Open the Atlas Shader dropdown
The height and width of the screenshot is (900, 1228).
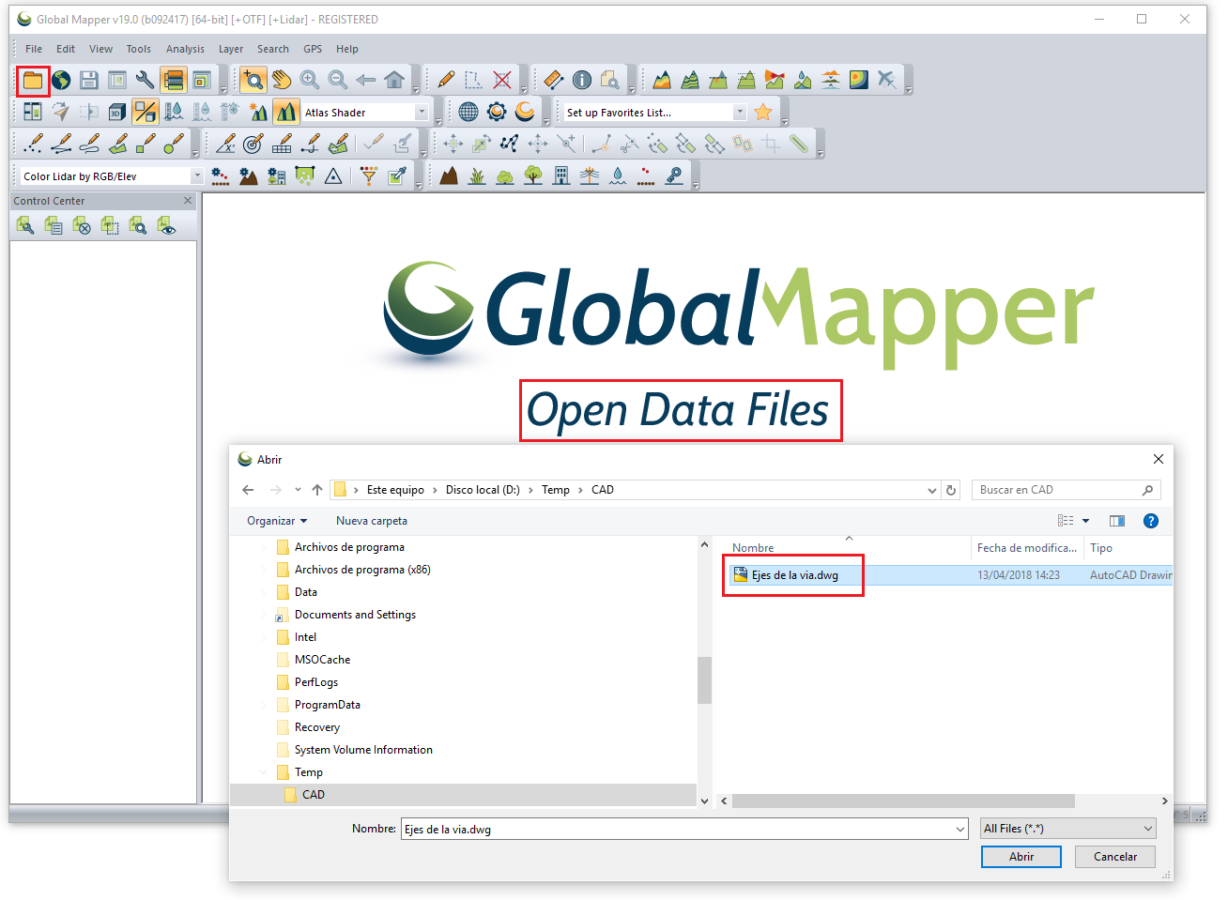(x=422, y=111)
